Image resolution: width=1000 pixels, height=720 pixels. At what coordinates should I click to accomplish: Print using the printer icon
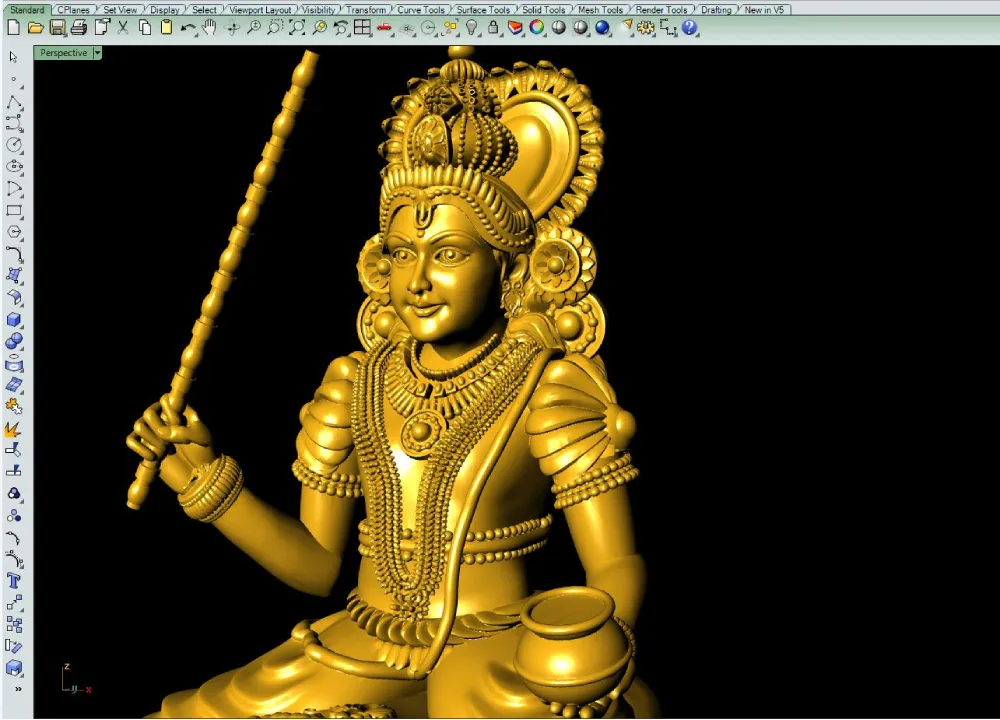pyautogui.click(x=79, y=27)
